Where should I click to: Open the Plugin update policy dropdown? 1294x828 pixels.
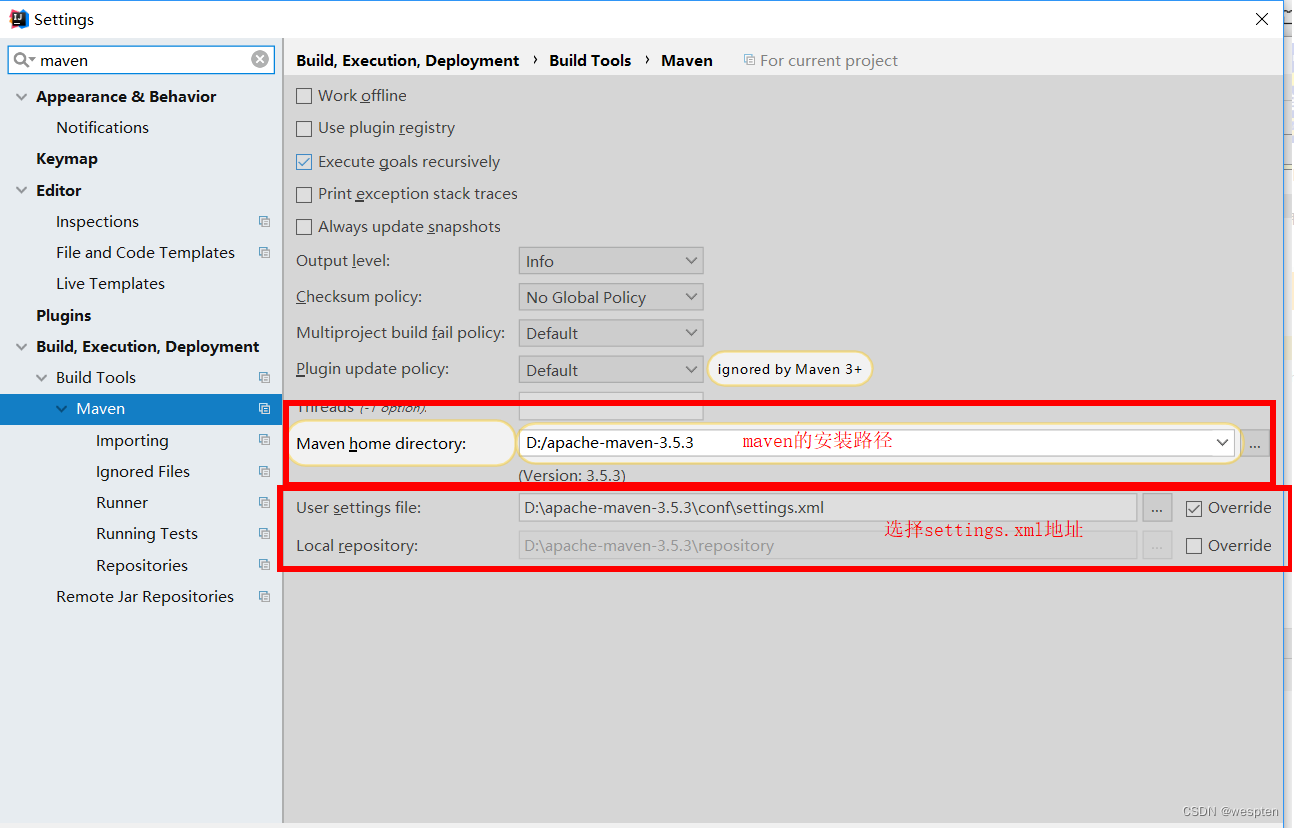(611, 370)
